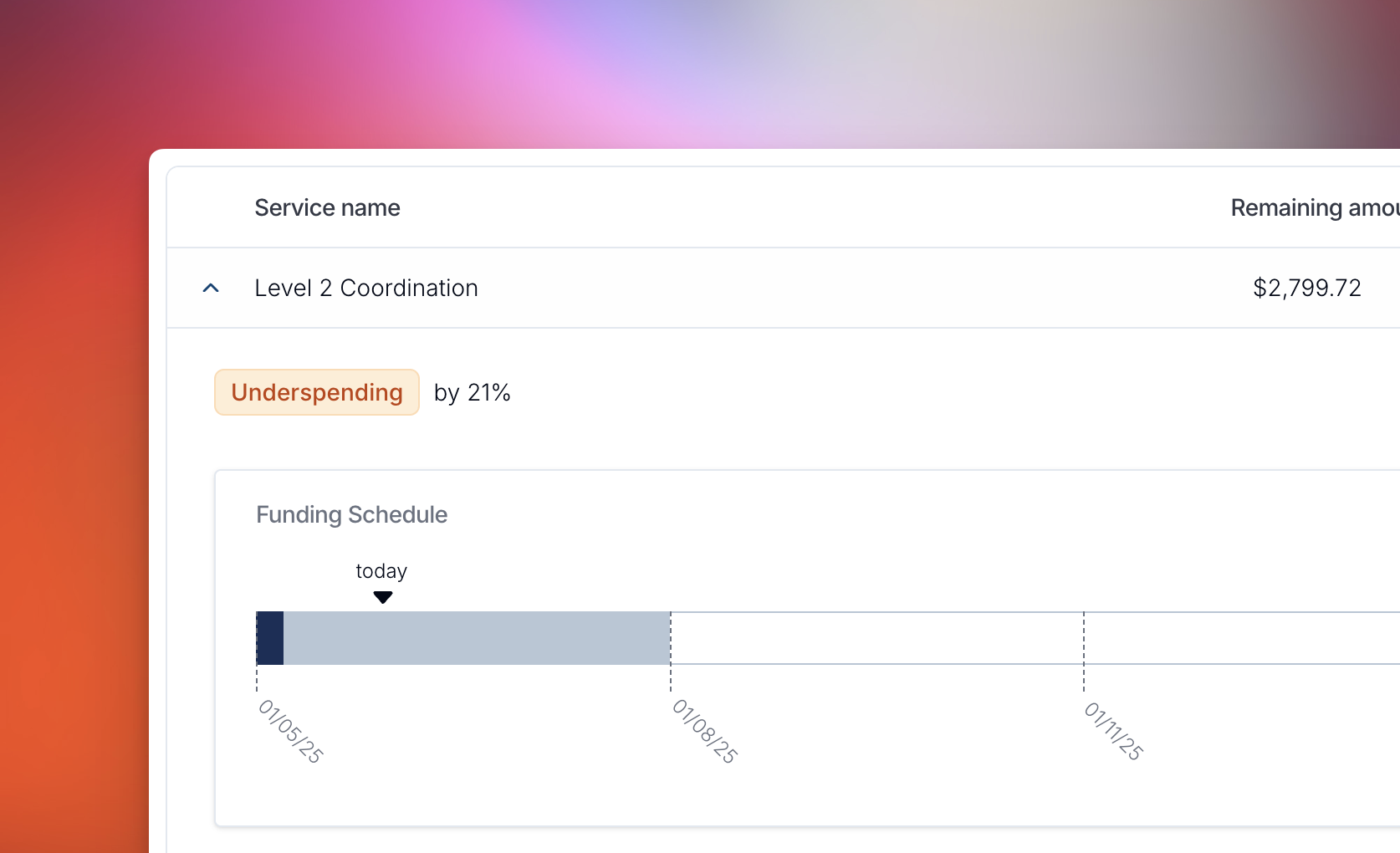Click the by 21% text
Image resolution: width=1400 pixels, height=853 pixels.
(472, 392)
